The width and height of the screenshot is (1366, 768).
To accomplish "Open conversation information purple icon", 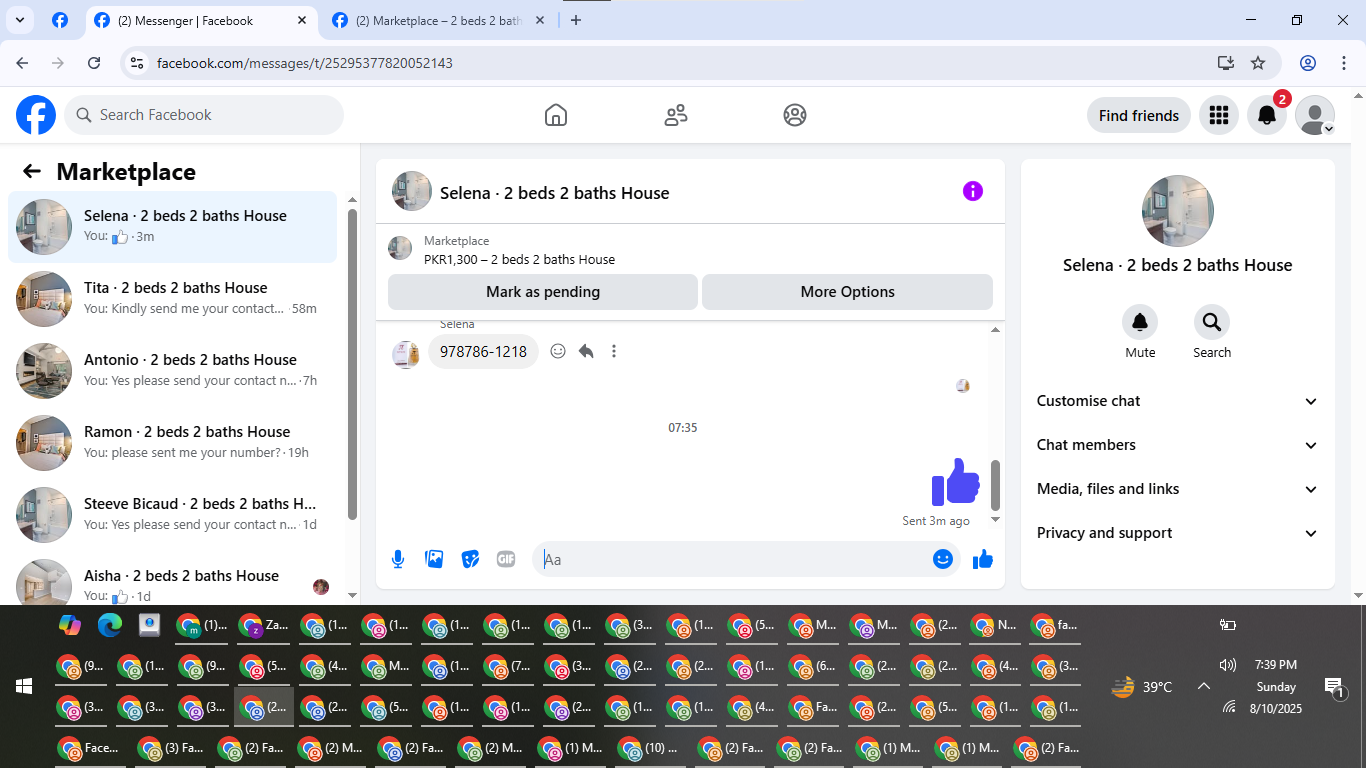I will point(973,191).
